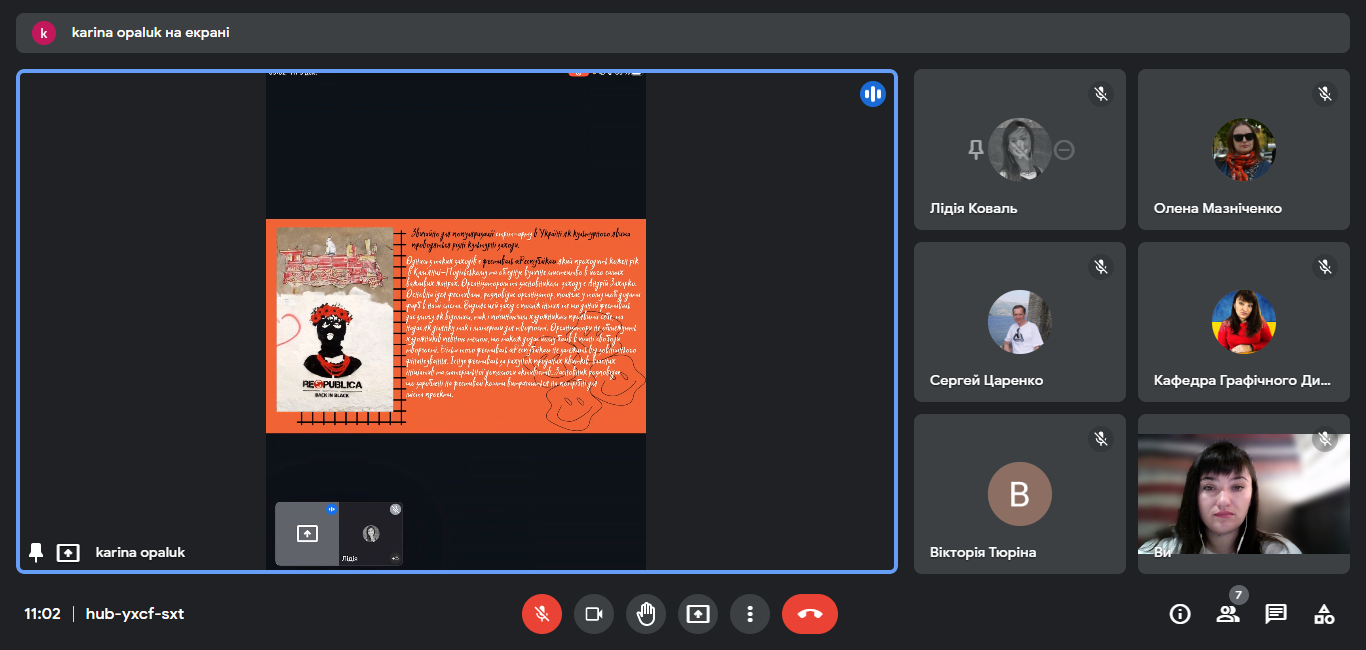Image resolution: width=1366 pixels, height=650 pixels.
Task: Click the karina opaluk name label
Action: 140,552
